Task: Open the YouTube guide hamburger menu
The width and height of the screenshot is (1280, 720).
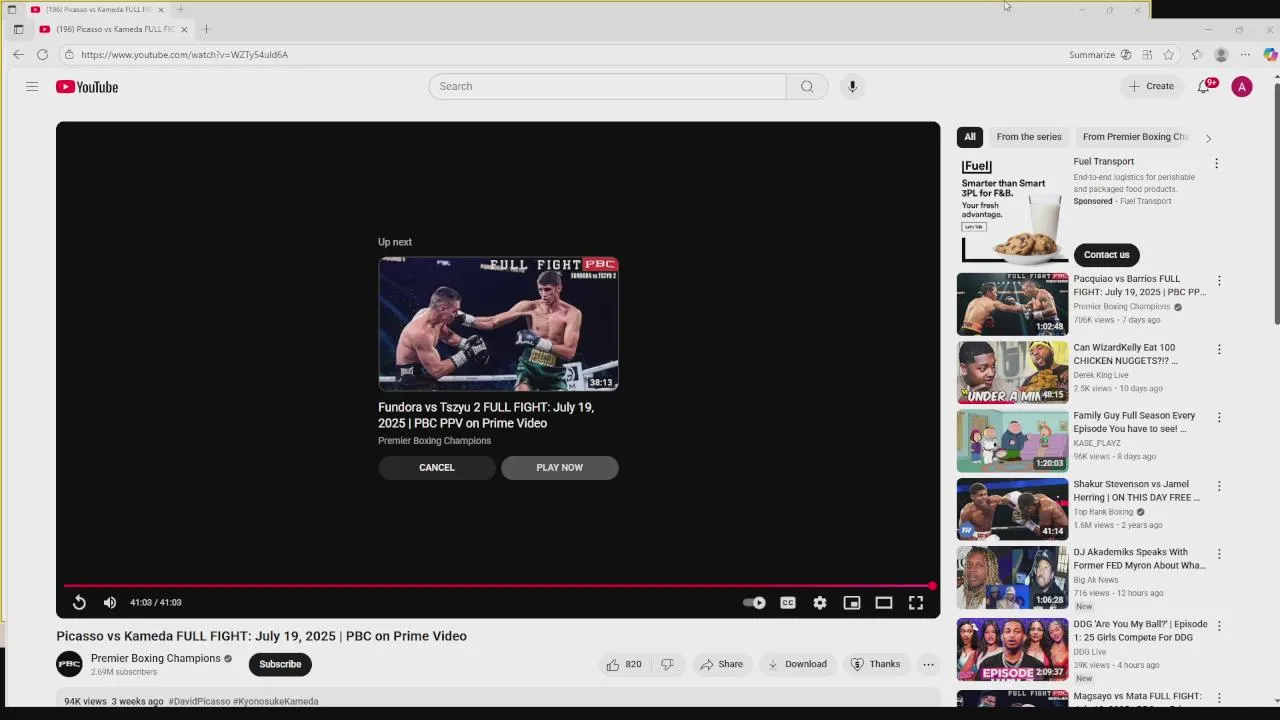Action: [32, 87]
